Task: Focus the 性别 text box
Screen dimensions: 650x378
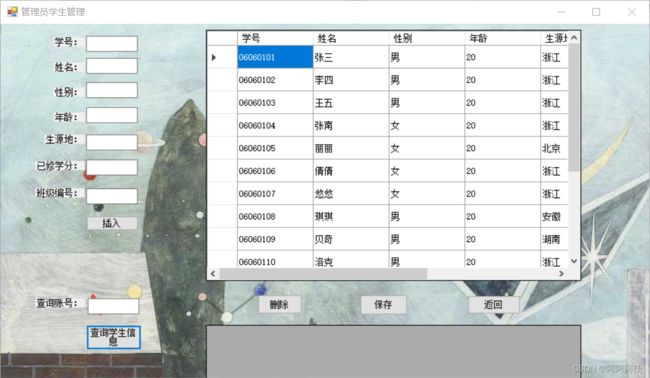Action: click(112, 90)
